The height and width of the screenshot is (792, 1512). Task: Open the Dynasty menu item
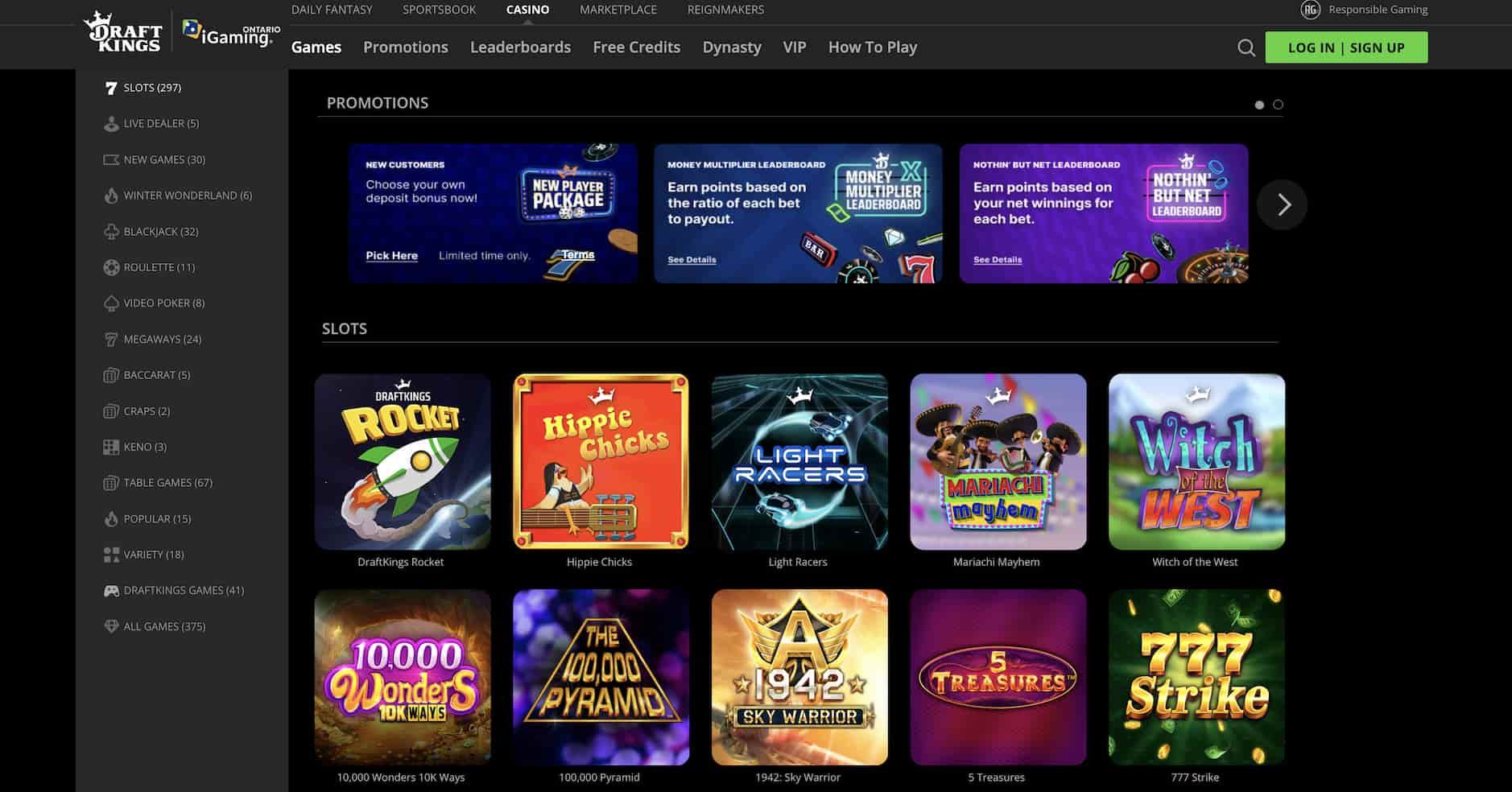coord(732,47)
